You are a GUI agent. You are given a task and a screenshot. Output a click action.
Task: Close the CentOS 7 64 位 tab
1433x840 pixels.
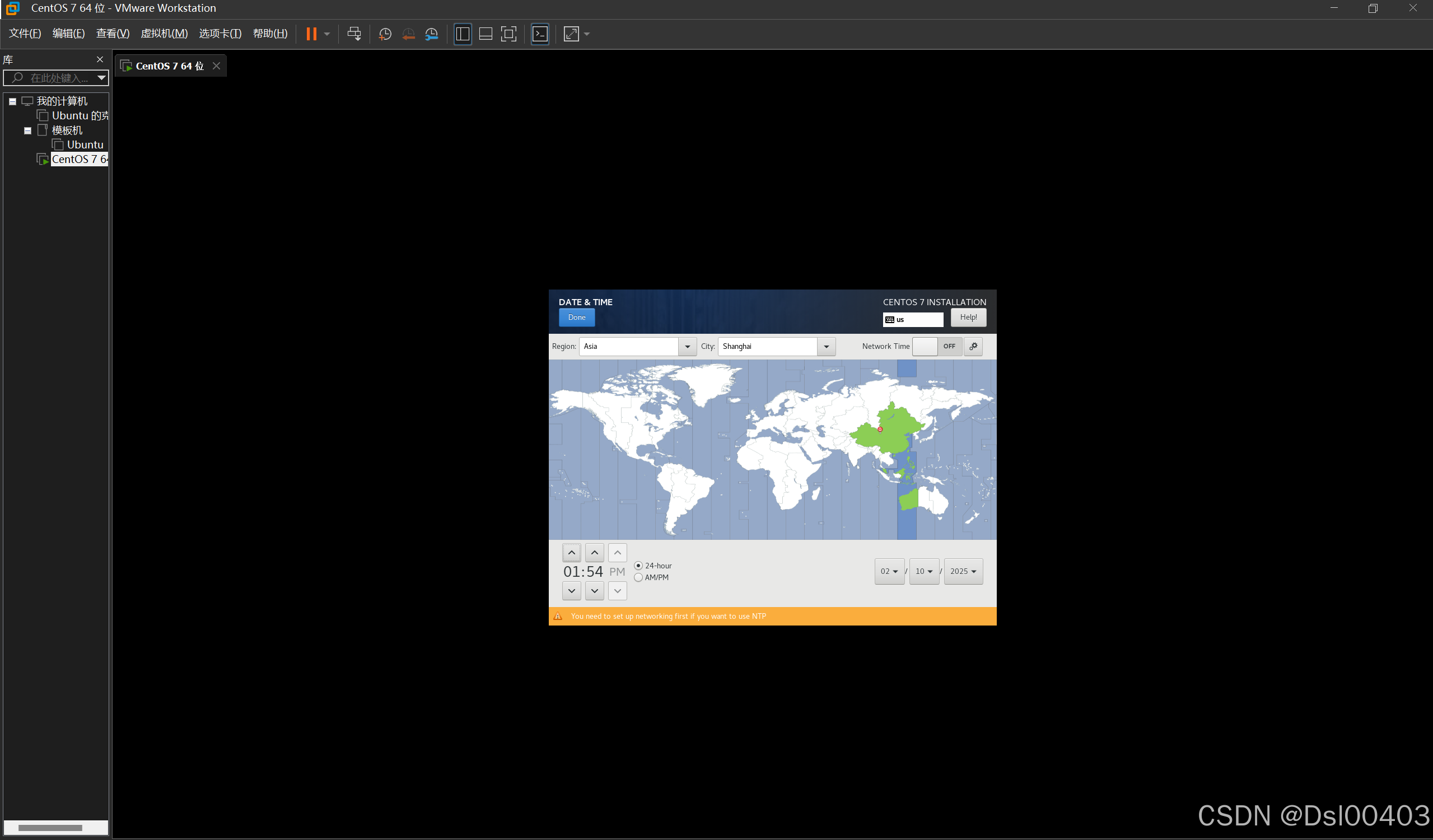click(x=216, y=66)
